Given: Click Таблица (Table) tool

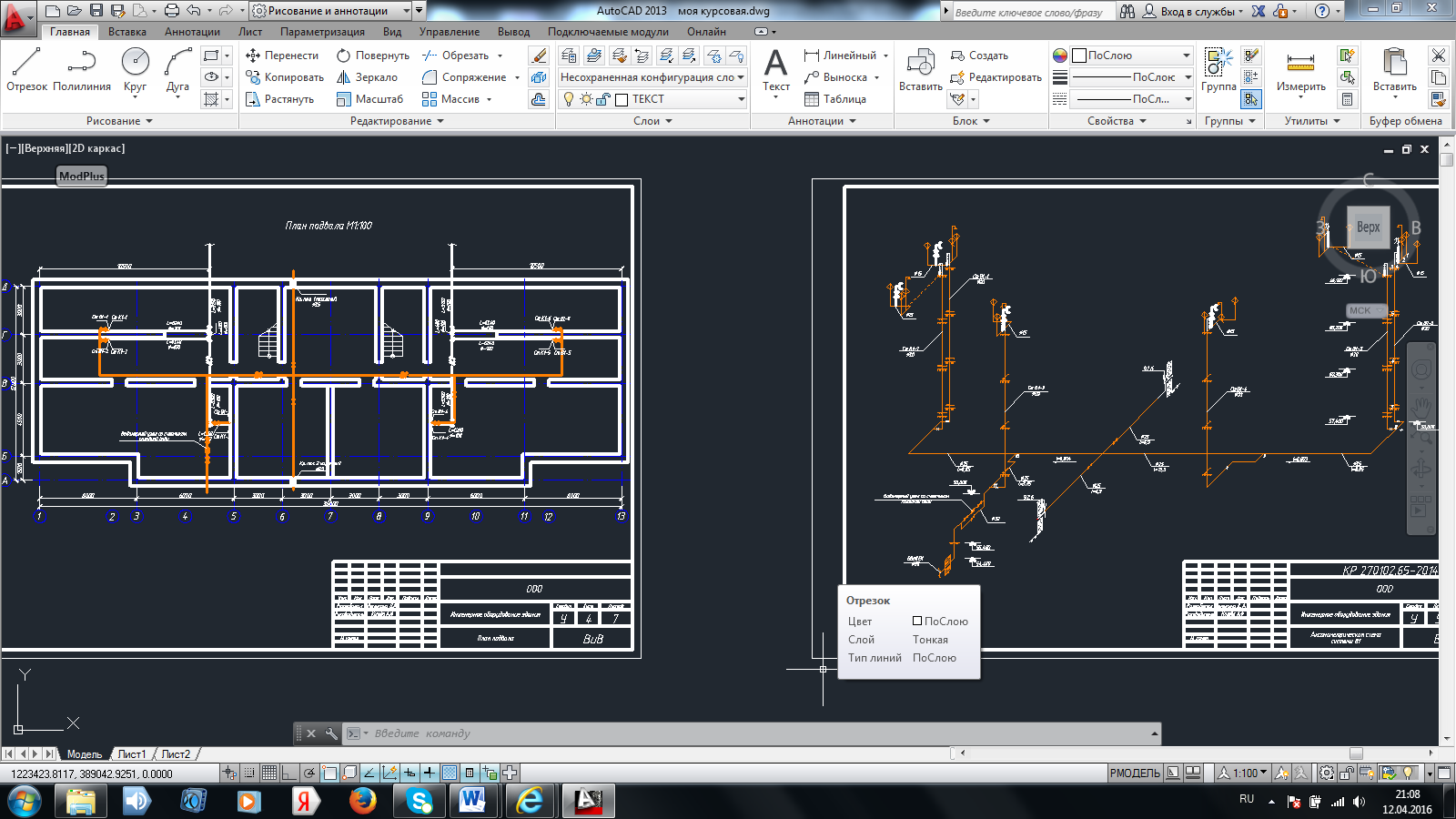Looking at the screenshot, I should [835, 99].
